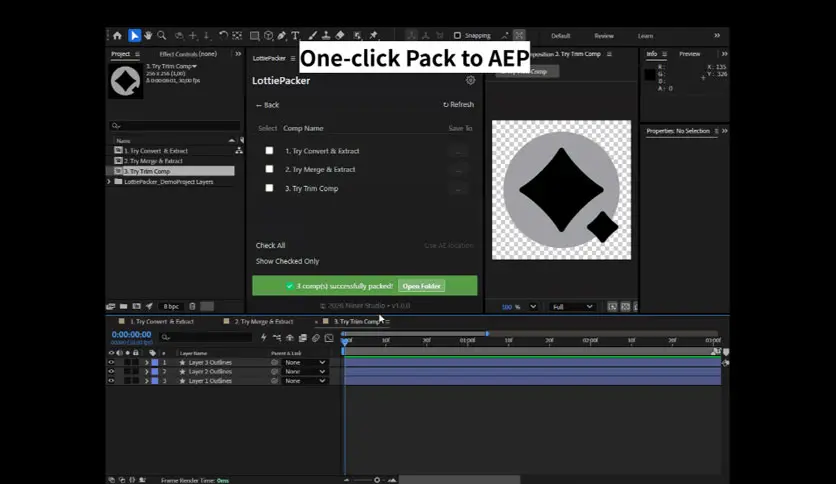
Task: Enable the Snapping checkbox in toolbar
Action: (457, 36)
